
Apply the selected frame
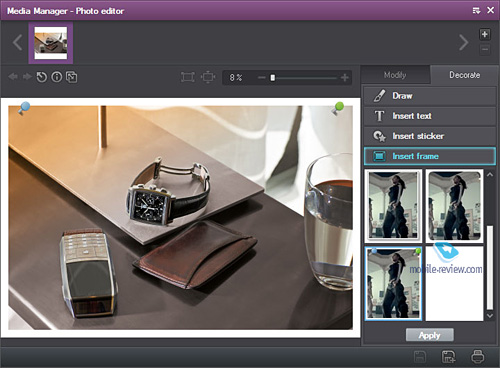(x=430, y=335)
